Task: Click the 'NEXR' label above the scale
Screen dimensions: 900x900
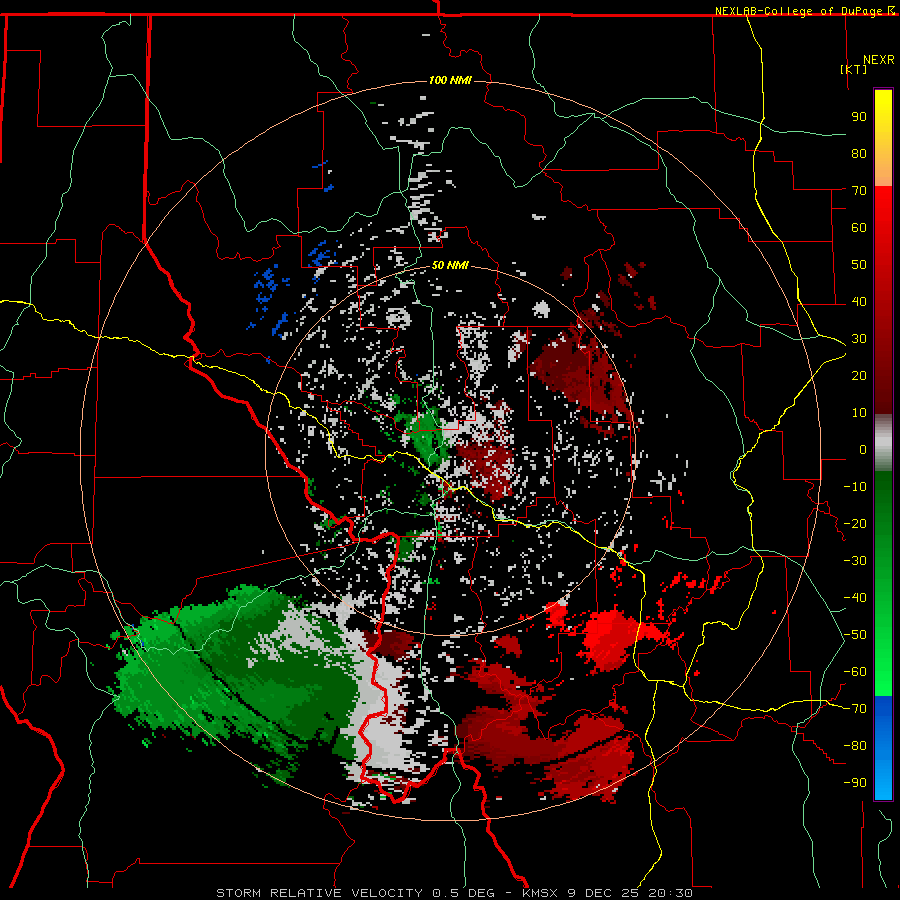Action: [x=879, y=60]
